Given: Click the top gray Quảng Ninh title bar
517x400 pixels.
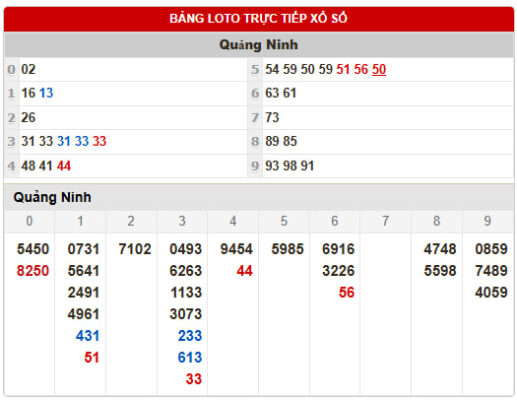Looking at the screenshot, I should 258,45.
